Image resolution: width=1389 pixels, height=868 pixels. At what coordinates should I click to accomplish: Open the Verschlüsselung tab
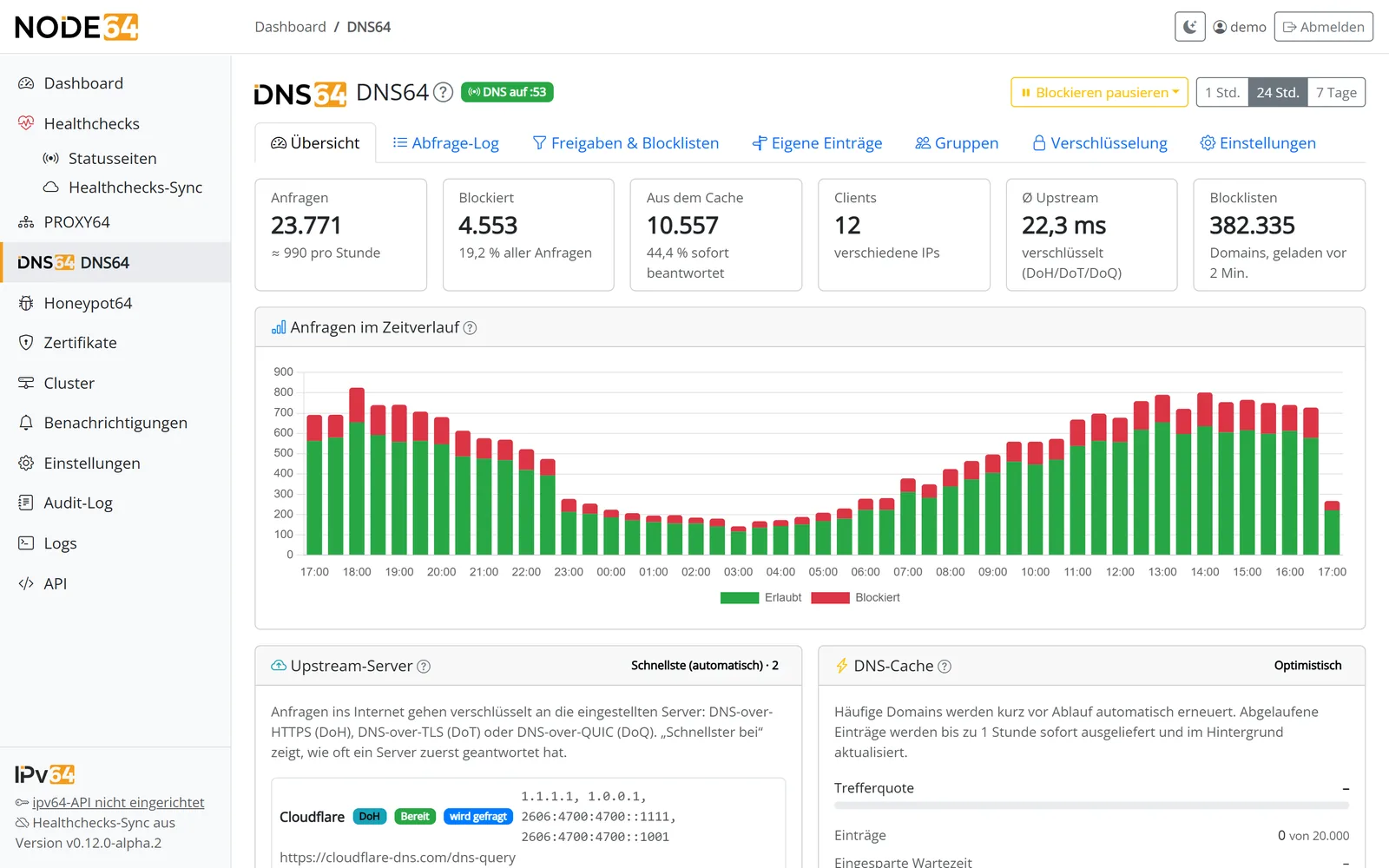pyautogui.click(x=1099, y=143)
